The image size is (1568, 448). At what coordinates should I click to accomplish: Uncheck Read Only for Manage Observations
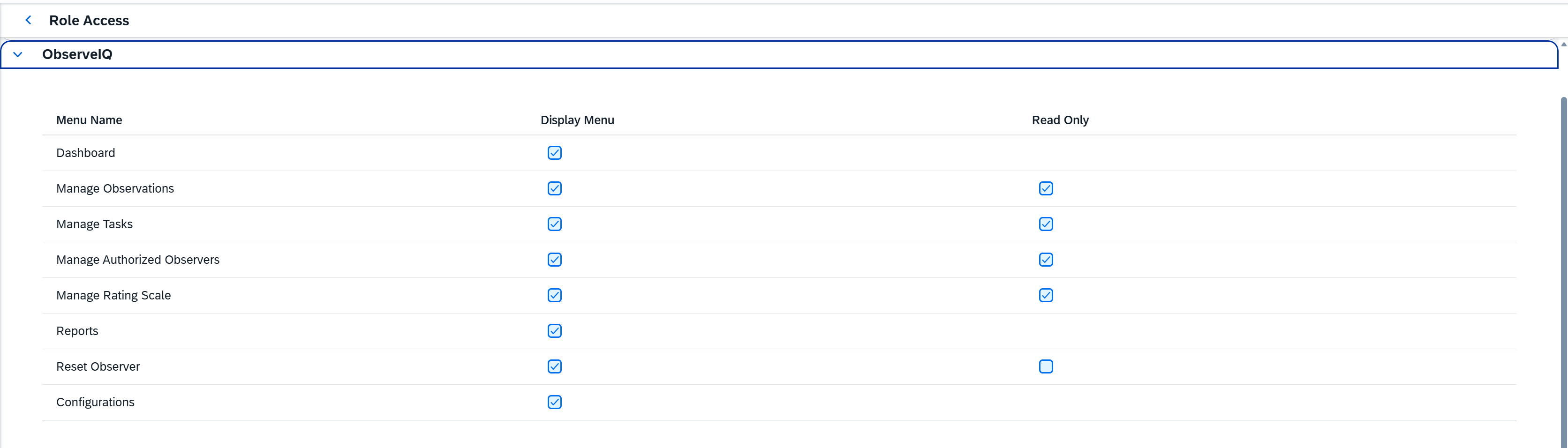point(1046,189)
